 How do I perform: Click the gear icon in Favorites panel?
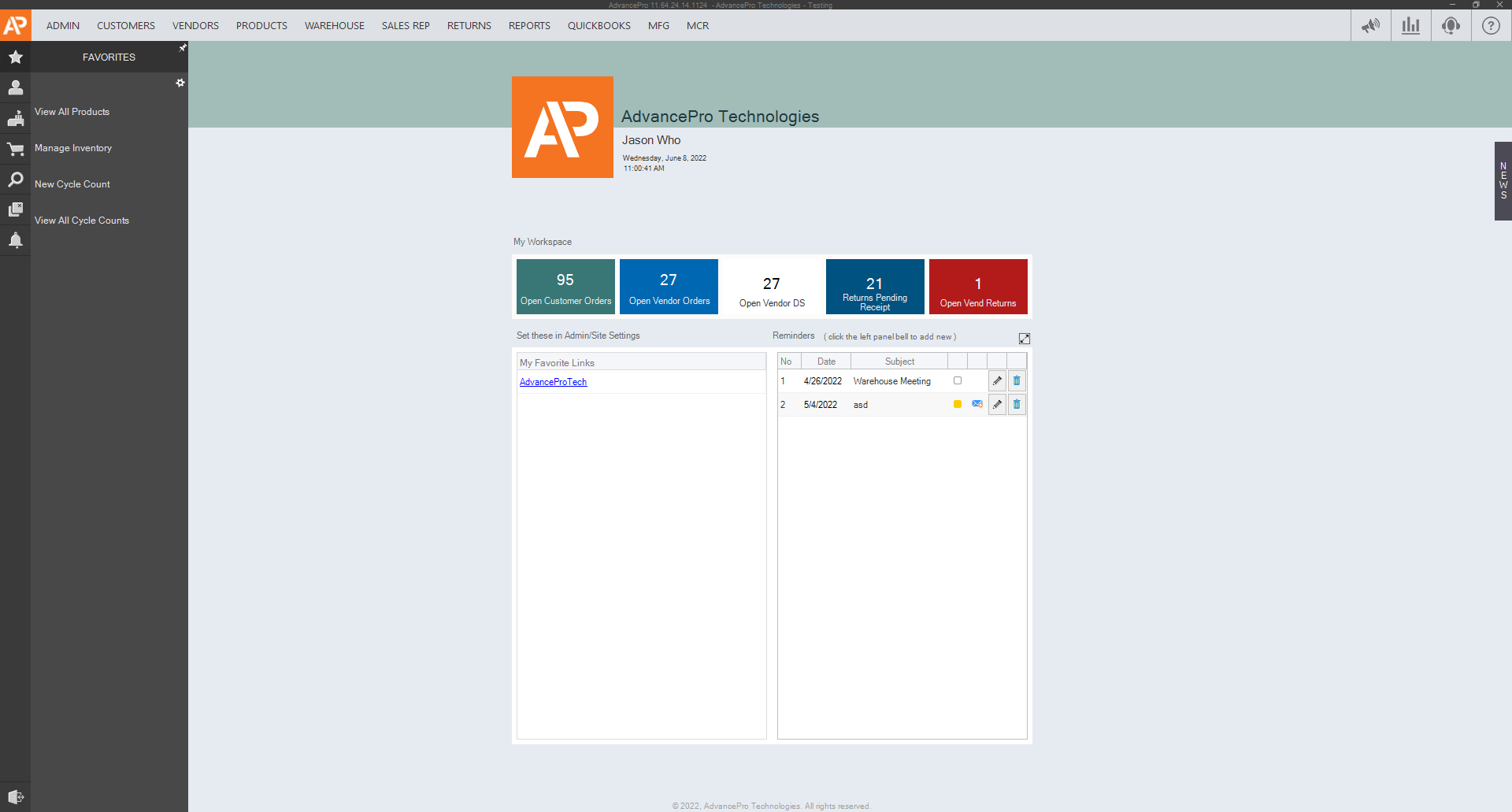click(x=180, y=83)
